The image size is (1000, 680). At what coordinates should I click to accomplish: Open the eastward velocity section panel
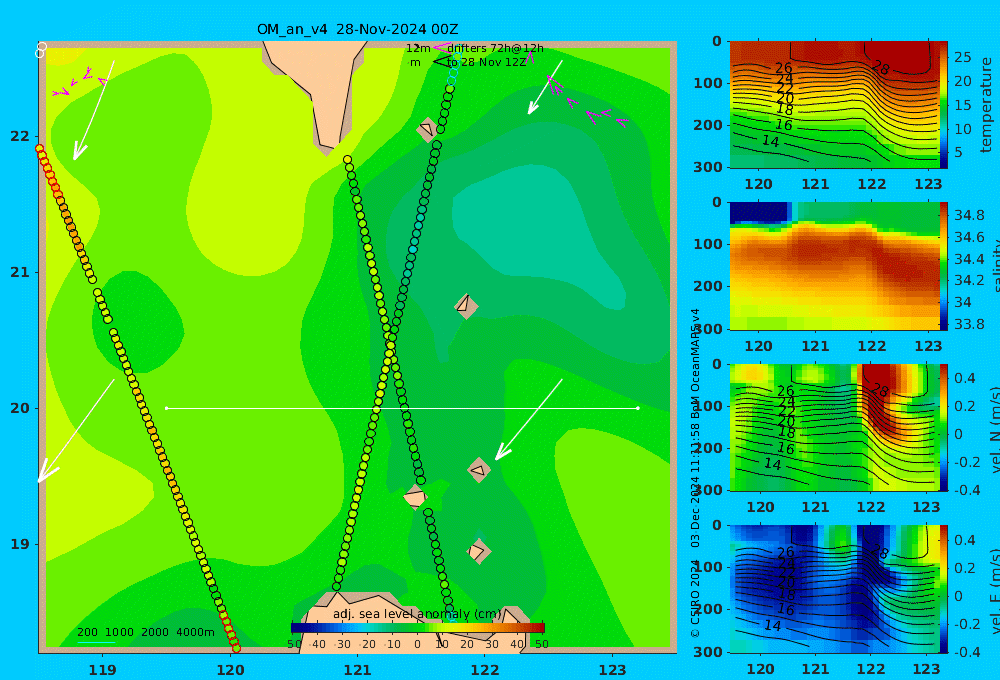point(834,589)
